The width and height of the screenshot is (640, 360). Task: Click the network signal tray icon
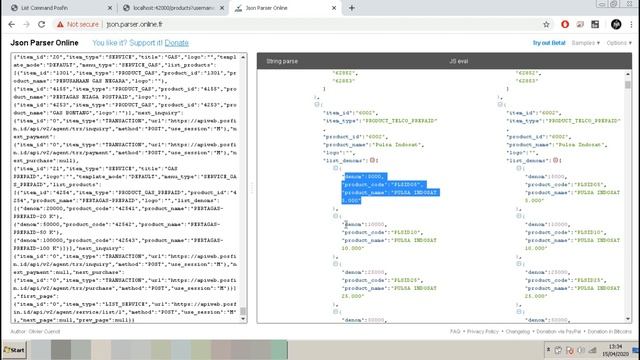(x=593, y=350)
